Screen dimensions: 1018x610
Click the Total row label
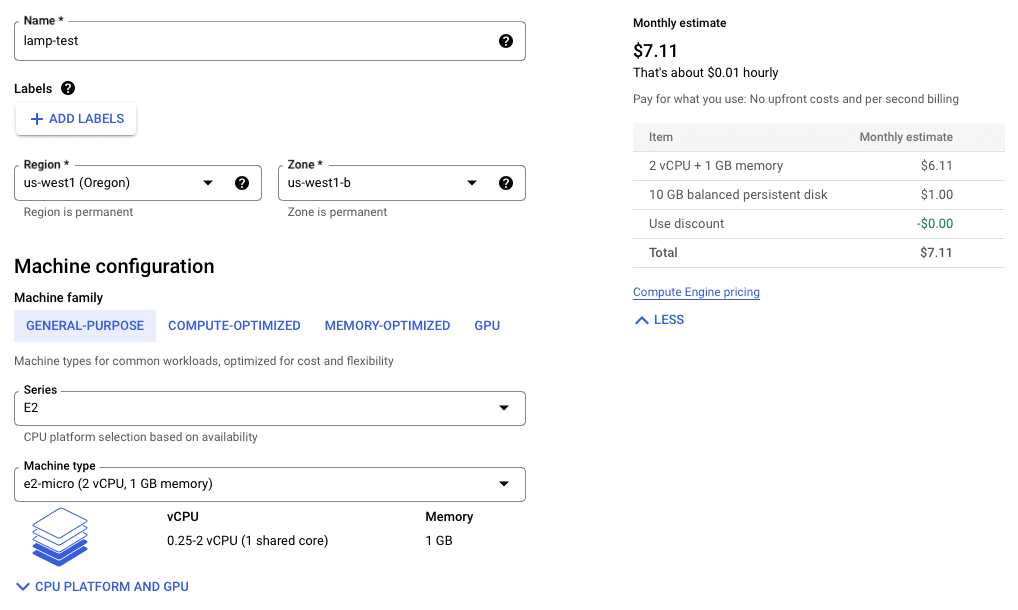pyautogui.click(x=663, y=253)
